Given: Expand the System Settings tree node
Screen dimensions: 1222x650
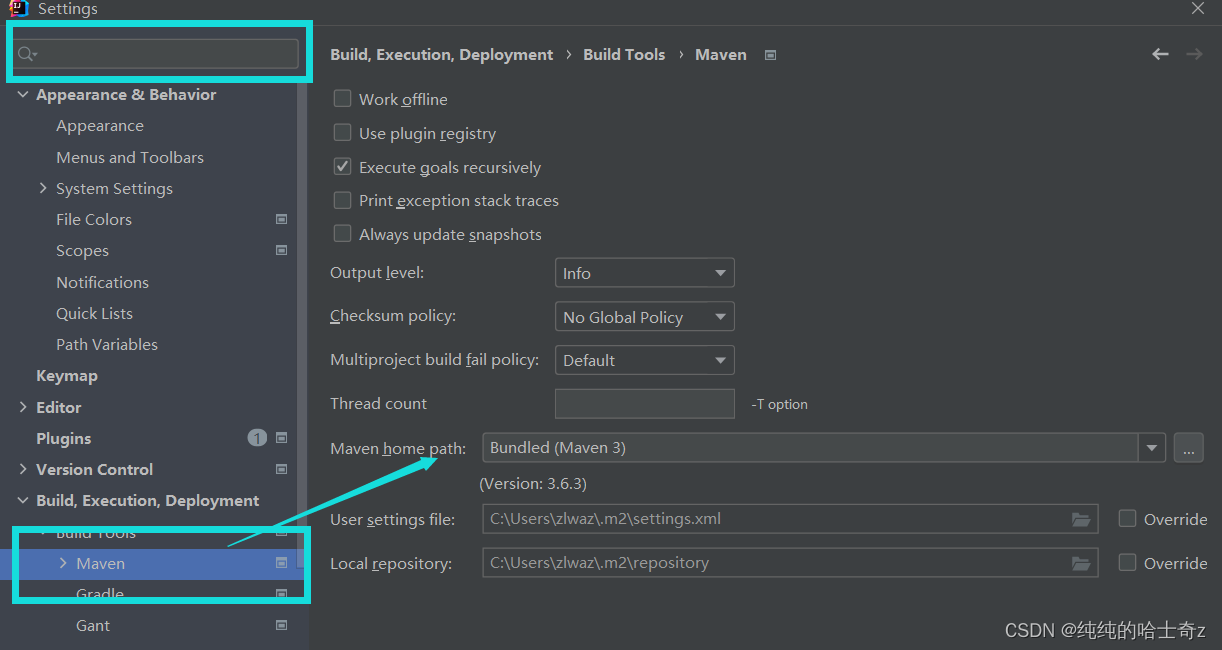Looking at the screenshot, I should (x=43, y=188).
